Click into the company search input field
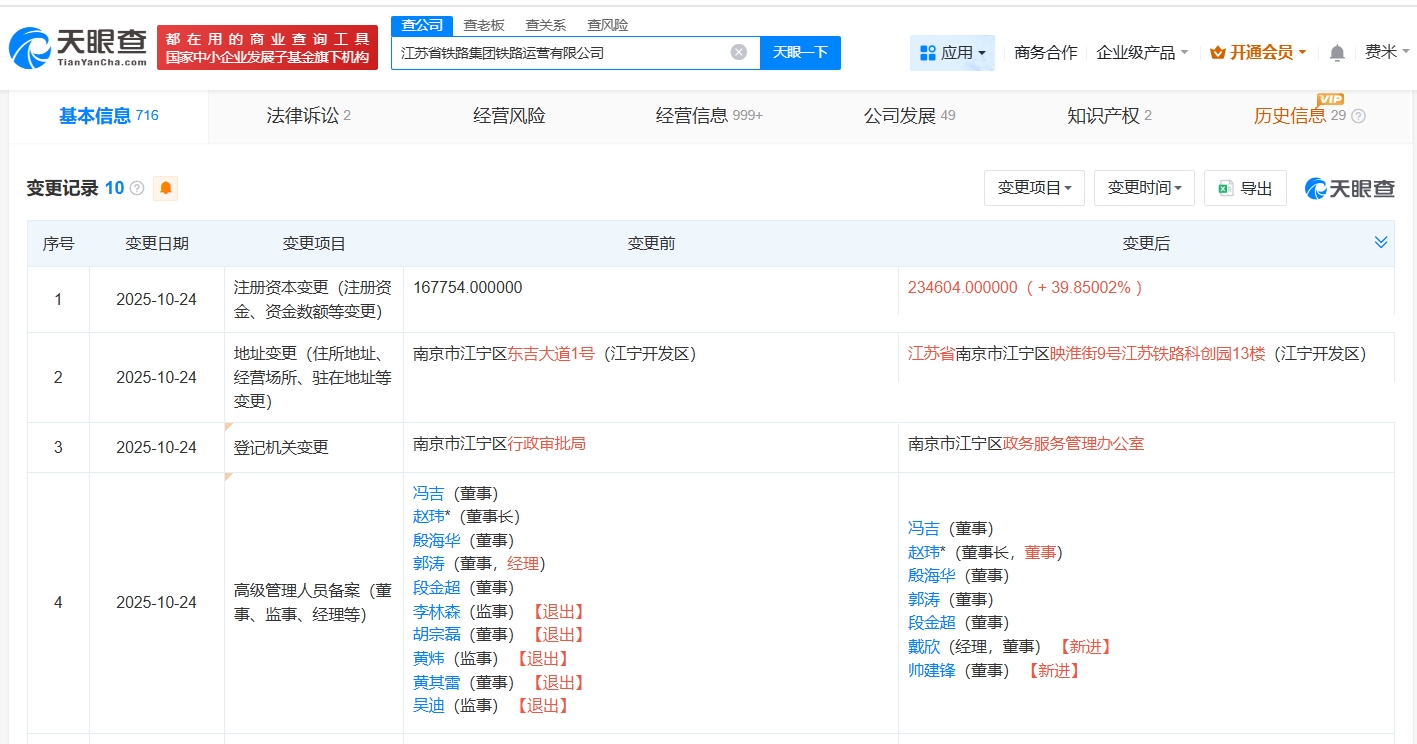1417x744 pixels. [560, 53]
